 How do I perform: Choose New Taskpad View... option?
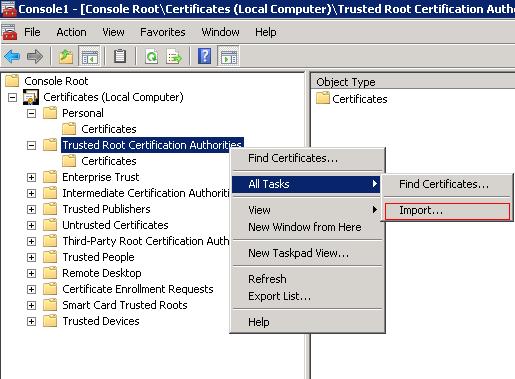[308, 253]
